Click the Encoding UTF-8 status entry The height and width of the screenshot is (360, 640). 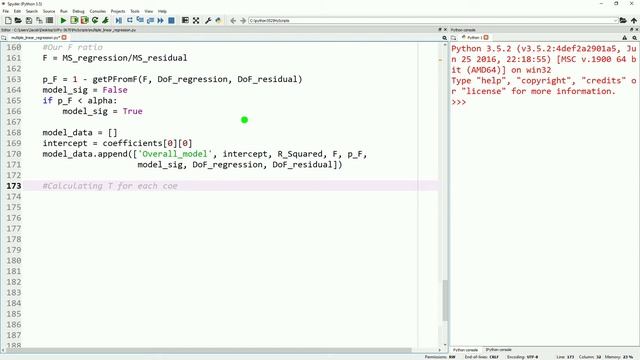click(523, 357)
